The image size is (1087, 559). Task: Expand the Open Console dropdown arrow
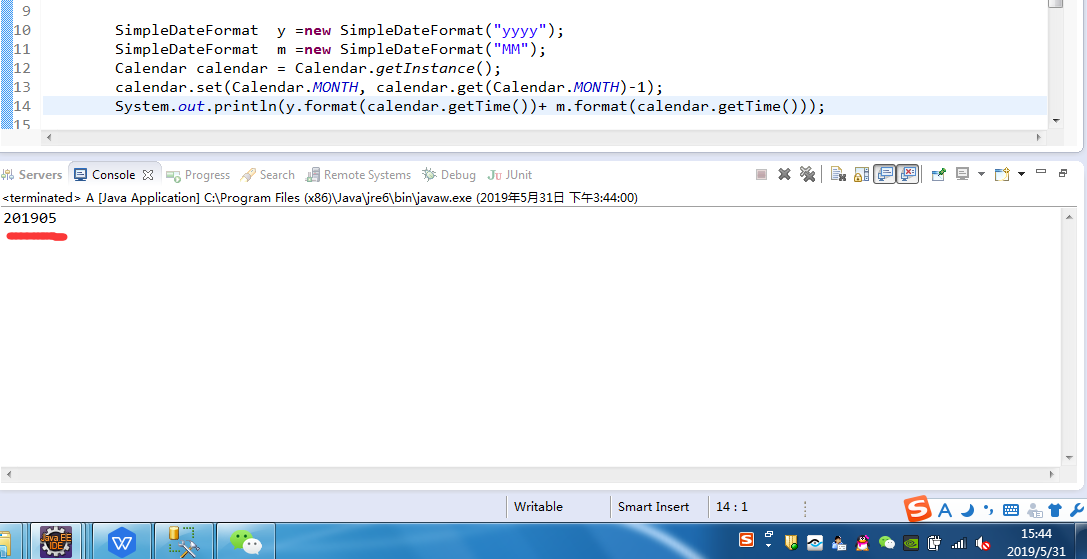coord(1021,175)
